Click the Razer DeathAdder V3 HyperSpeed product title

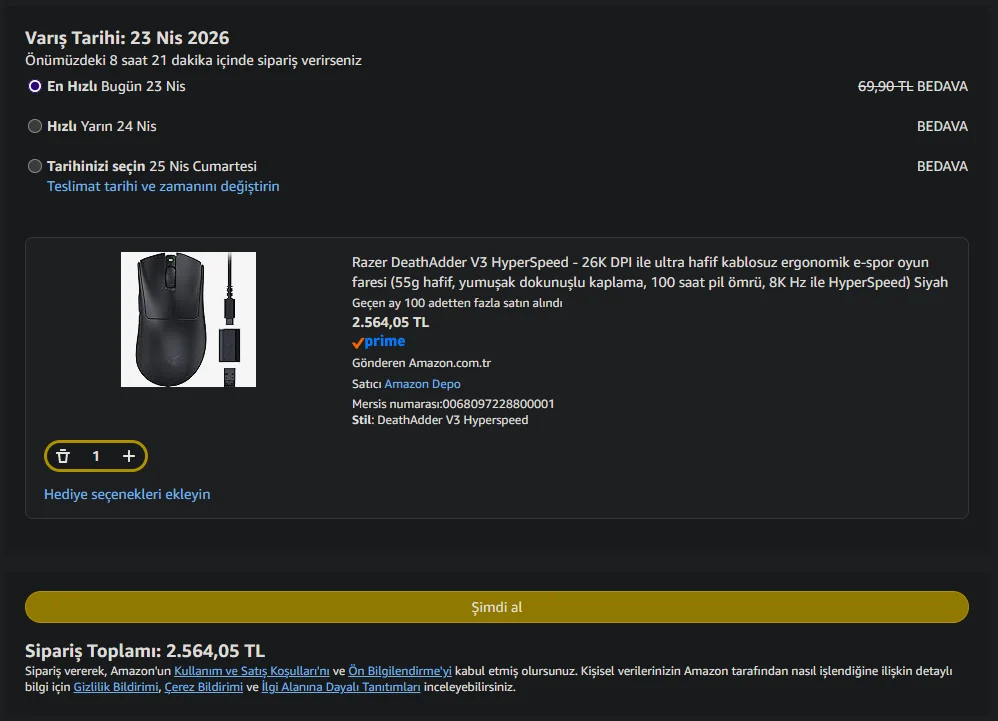650,272
